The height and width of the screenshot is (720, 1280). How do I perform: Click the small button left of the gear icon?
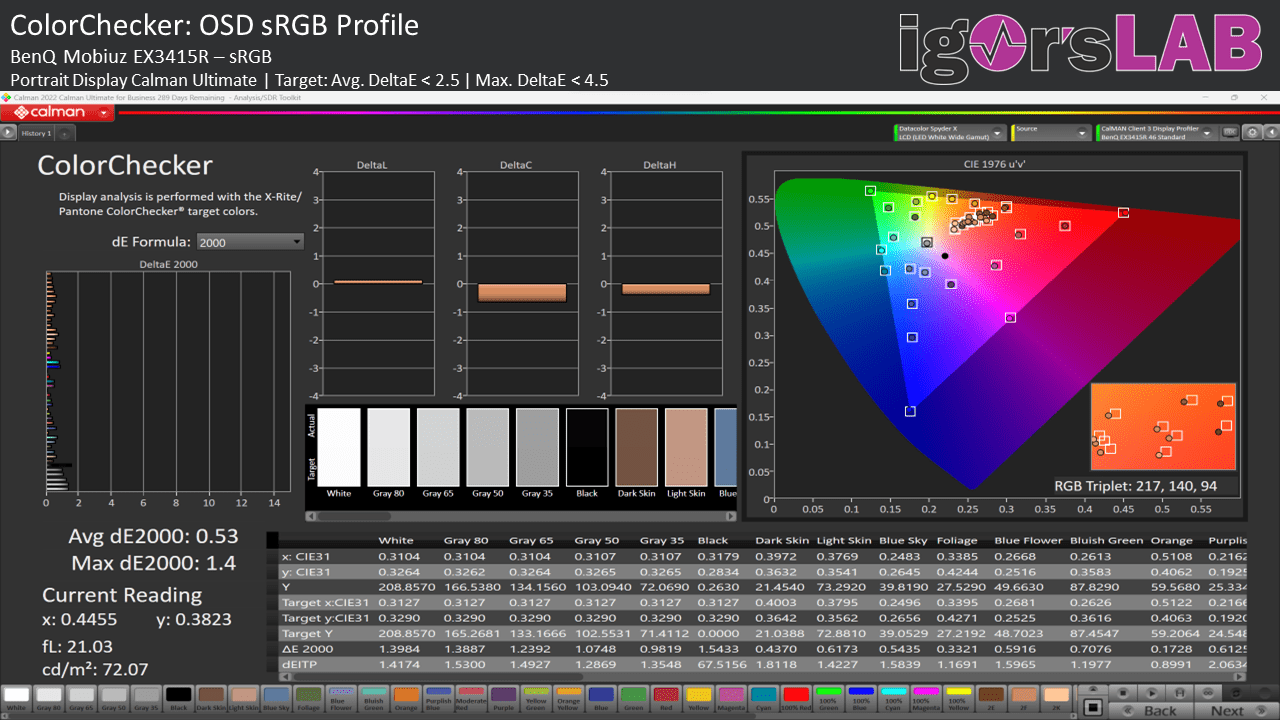point(1230,133)
